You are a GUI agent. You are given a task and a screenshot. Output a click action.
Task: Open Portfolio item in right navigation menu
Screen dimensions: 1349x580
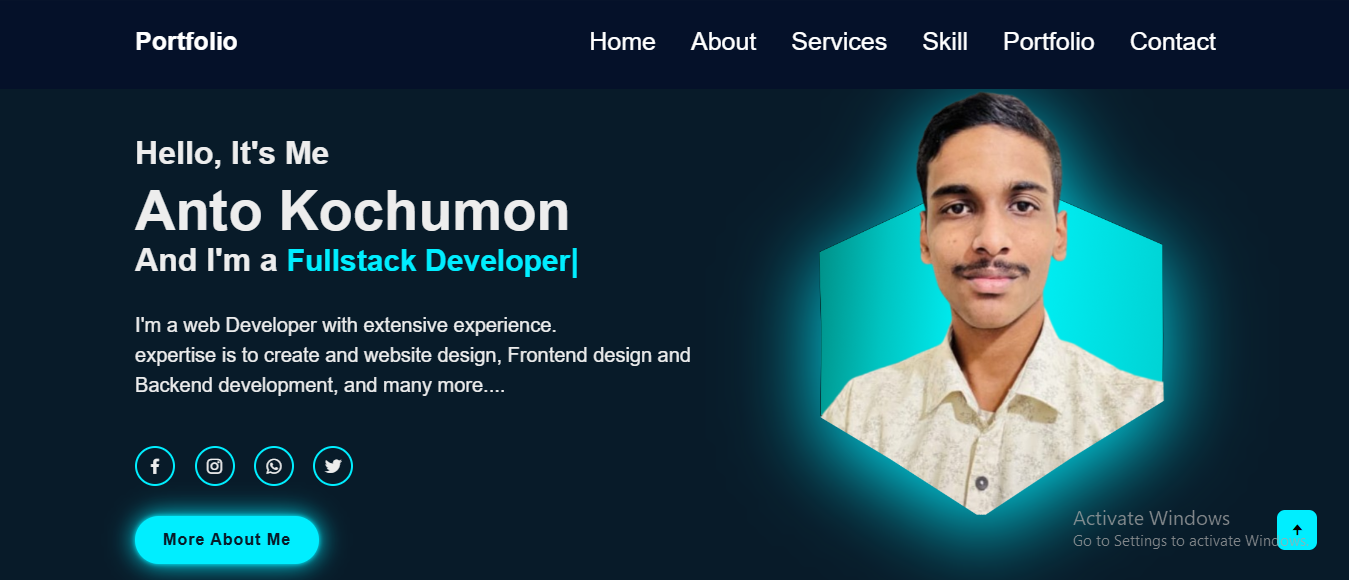point(1048,42)
